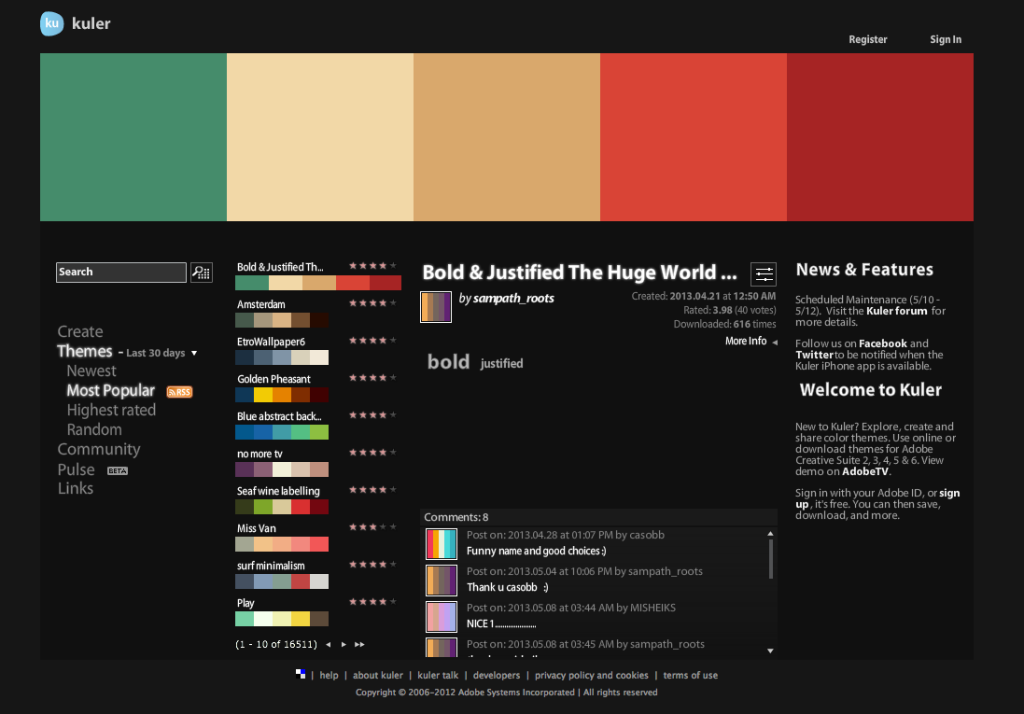Image resolution: width=1024 pixels, height=714 pixels.
Task: Open the Kuler forum link
Action: [x=897, y=311]
